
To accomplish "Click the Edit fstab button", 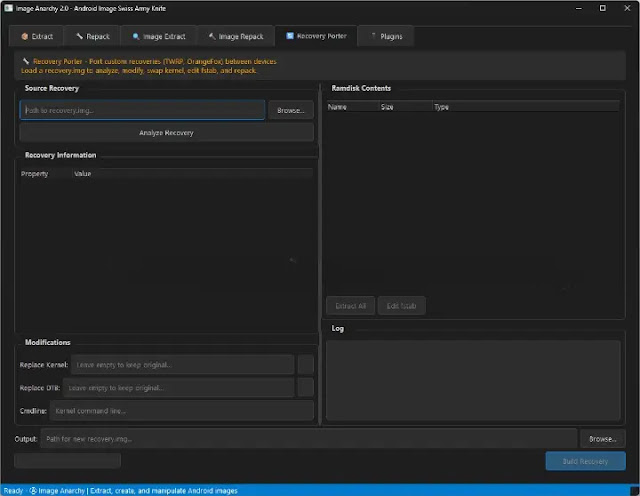I will pyautogui.click(x=401, y=305).
